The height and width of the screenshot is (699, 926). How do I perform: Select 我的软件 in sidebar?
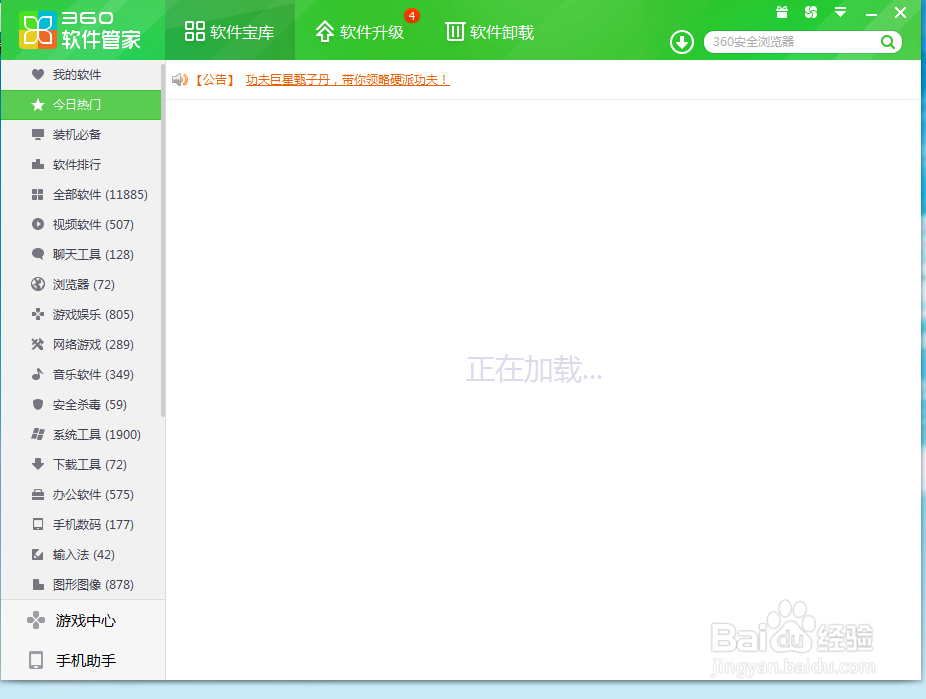81,74
